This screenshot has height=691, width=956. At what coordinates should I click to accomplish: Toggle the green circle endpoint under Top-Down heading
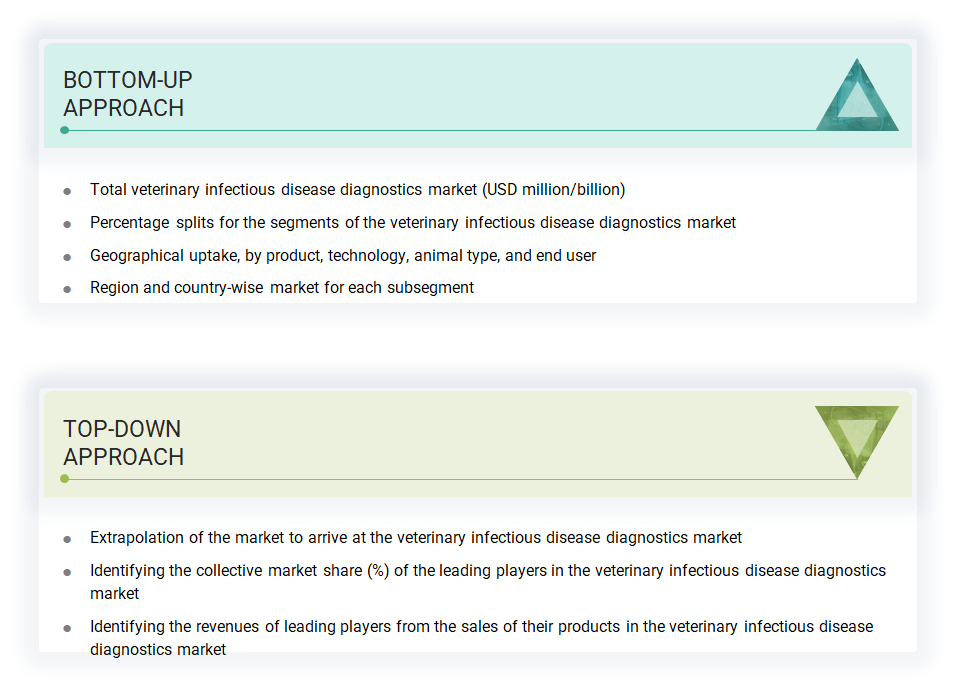(66, 478)
